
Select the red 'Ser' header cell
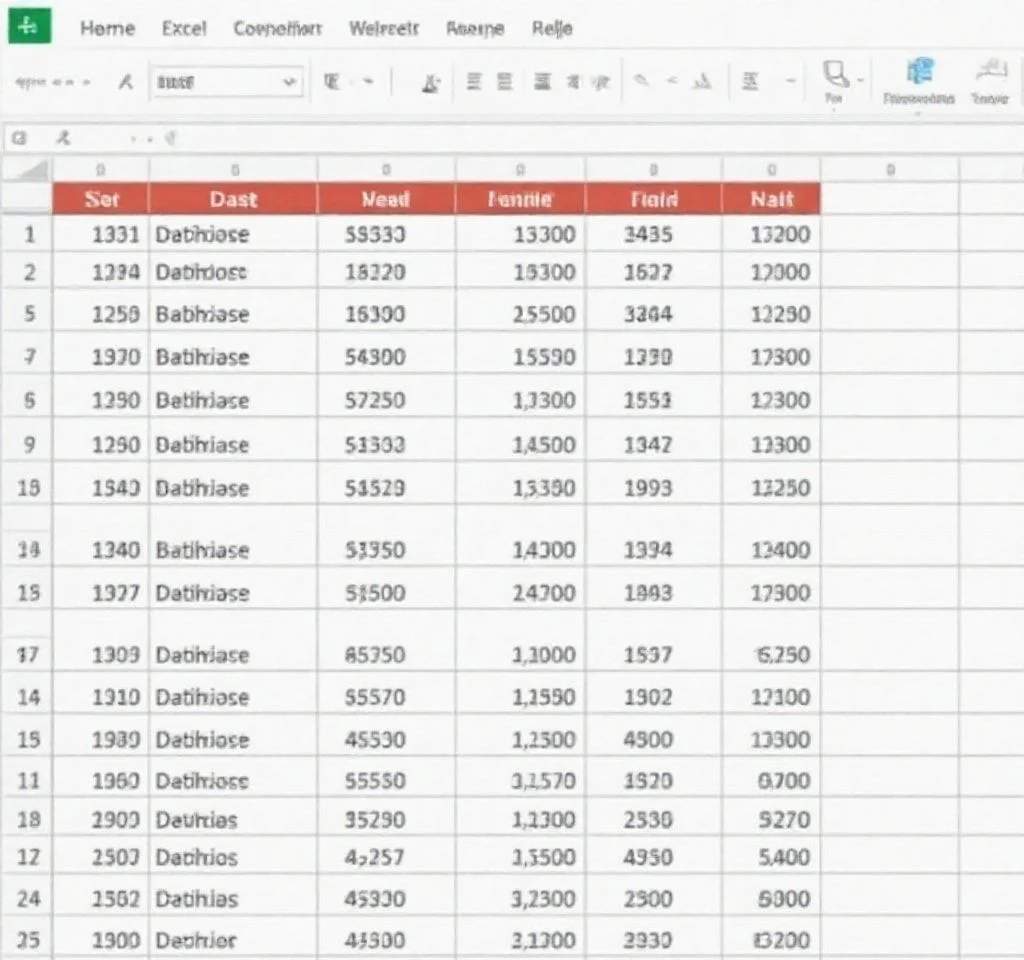click(x=101, y=199)
